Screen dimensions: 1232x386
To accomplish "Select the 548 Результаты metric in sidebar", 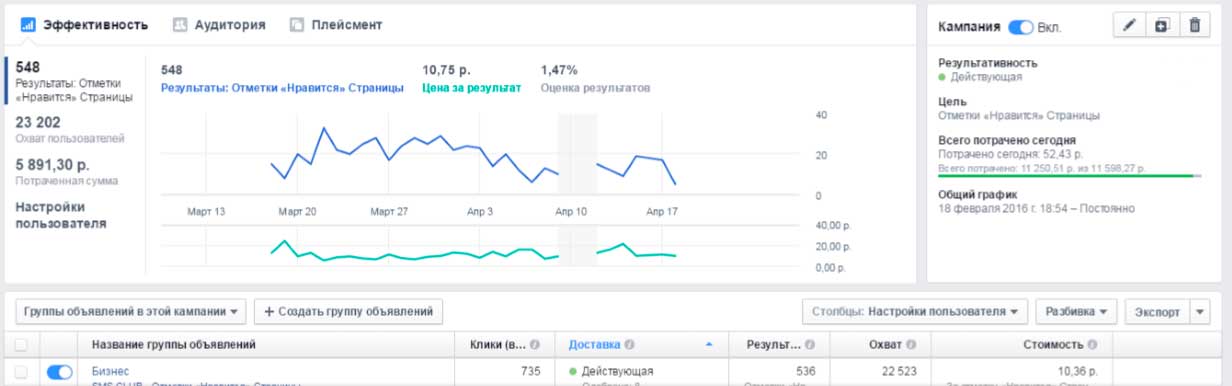I will click(75, 81).
